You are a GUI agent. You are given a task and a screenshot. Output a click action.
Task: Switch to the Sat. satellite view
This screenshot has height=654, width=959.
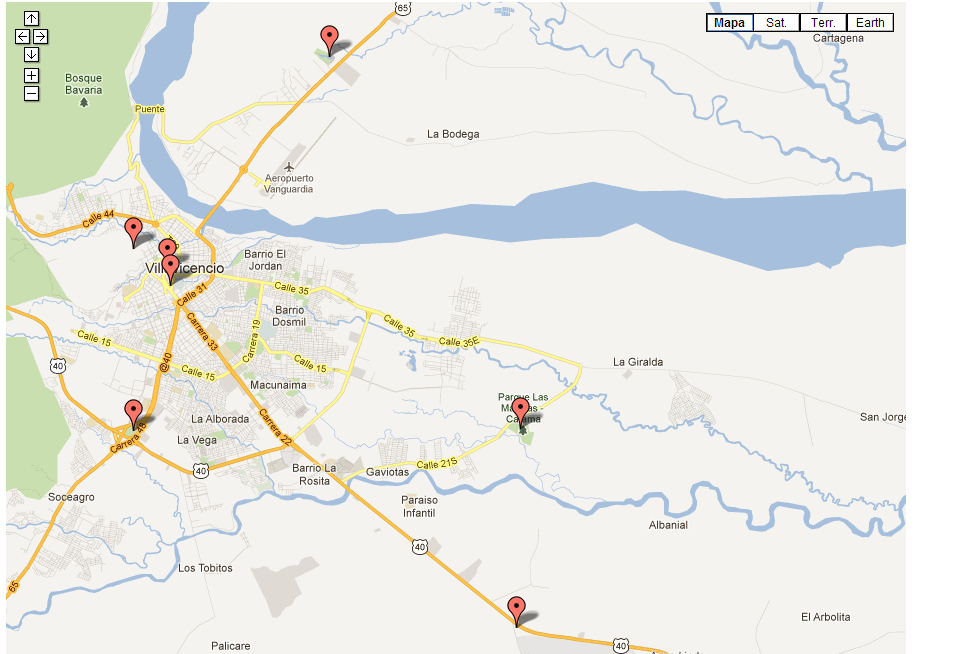coord(776,23)
